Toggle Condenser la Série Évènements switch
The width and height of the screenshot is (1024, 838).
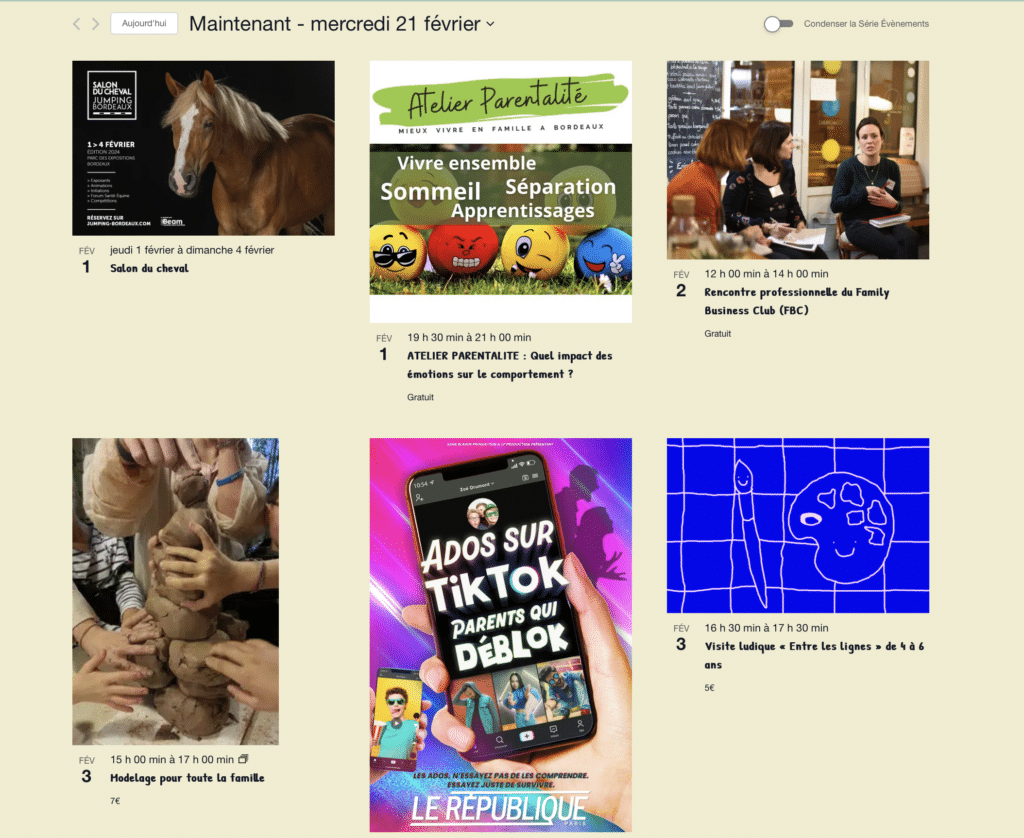778,24
